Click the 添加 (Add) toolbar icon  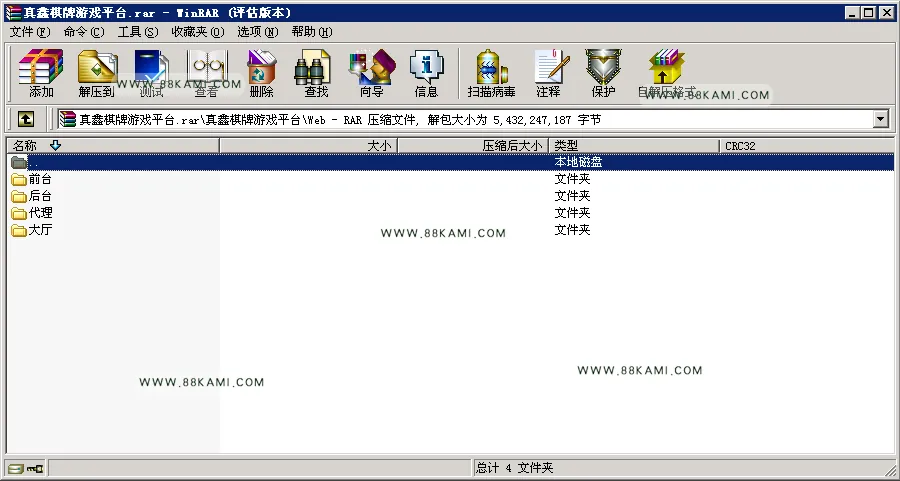(x=41, y=73)
